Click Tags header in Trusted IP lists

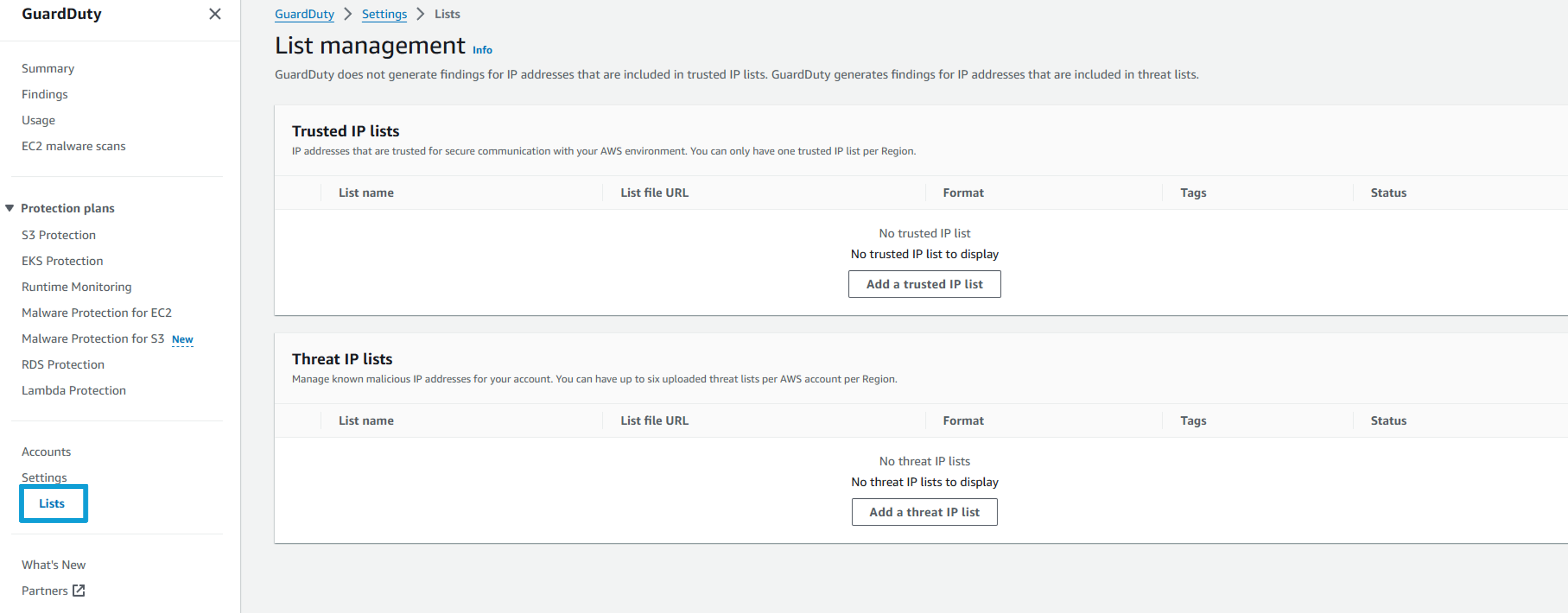(1193, 193)
